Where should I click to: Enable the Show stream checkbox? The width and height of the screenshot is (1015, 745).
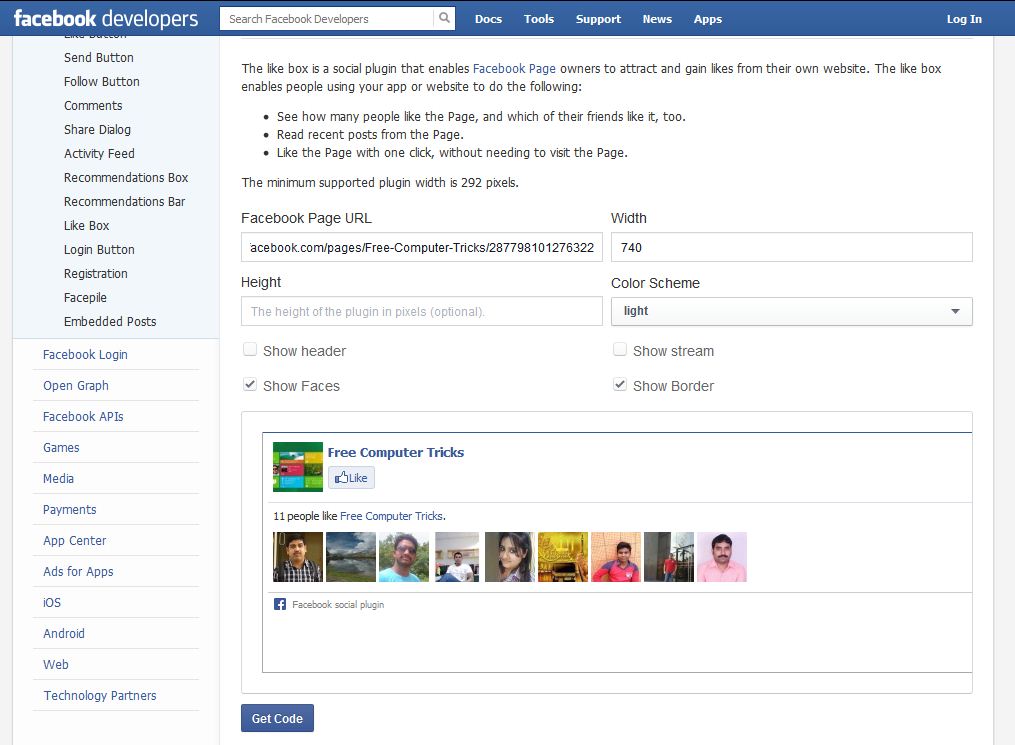[620, 350]
